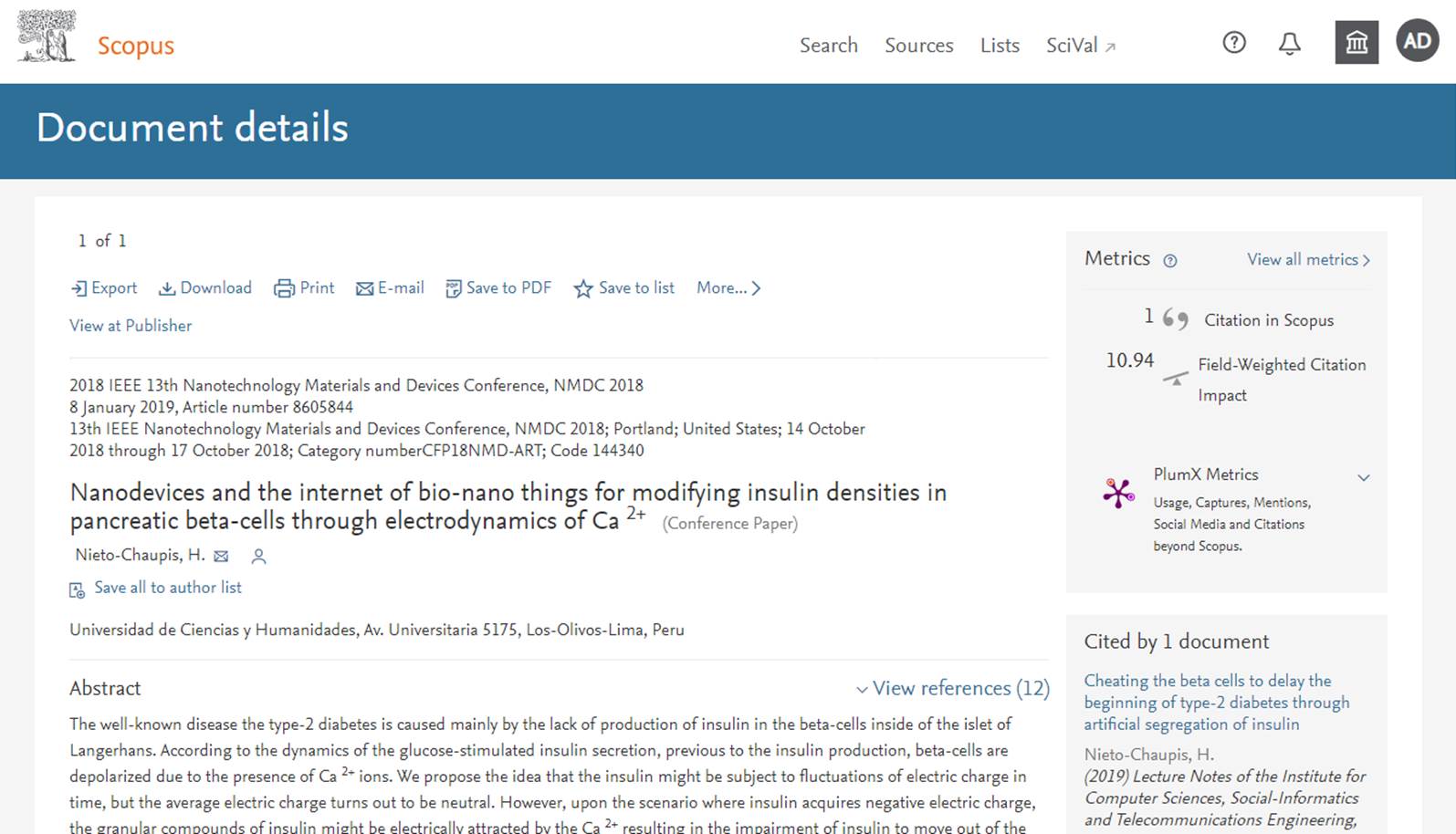Click the Save all to author list icon
1456x834 pixels.
tap(78, 589)
